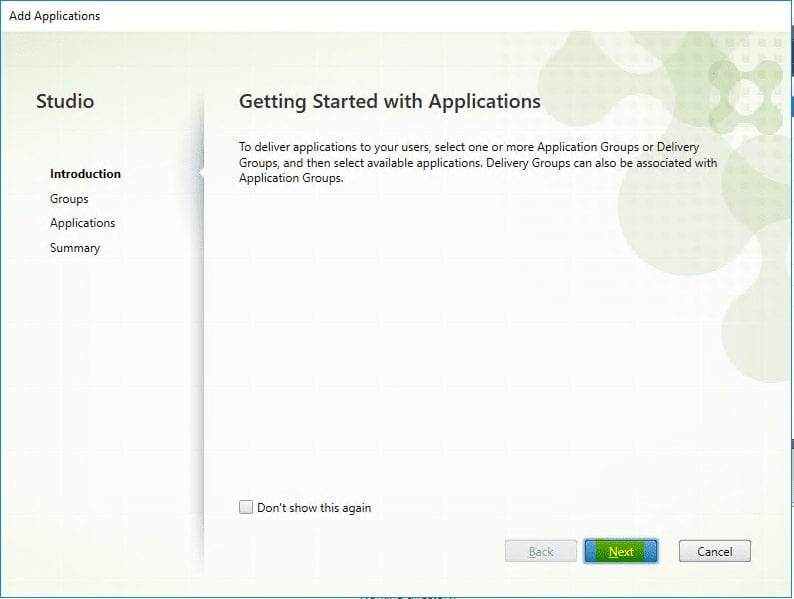Click the arrow notch beside Introduction

point(201,174)
